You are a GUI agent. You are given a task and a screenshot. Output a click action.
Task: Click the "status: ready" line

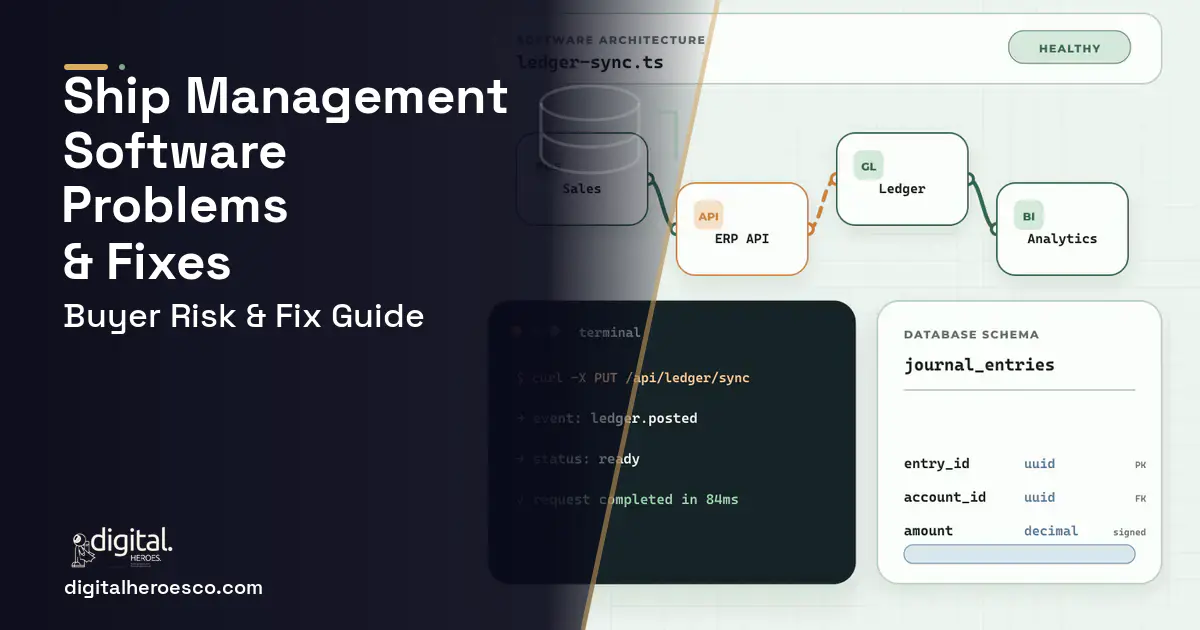pyautogui.click(x=578, y=459)
